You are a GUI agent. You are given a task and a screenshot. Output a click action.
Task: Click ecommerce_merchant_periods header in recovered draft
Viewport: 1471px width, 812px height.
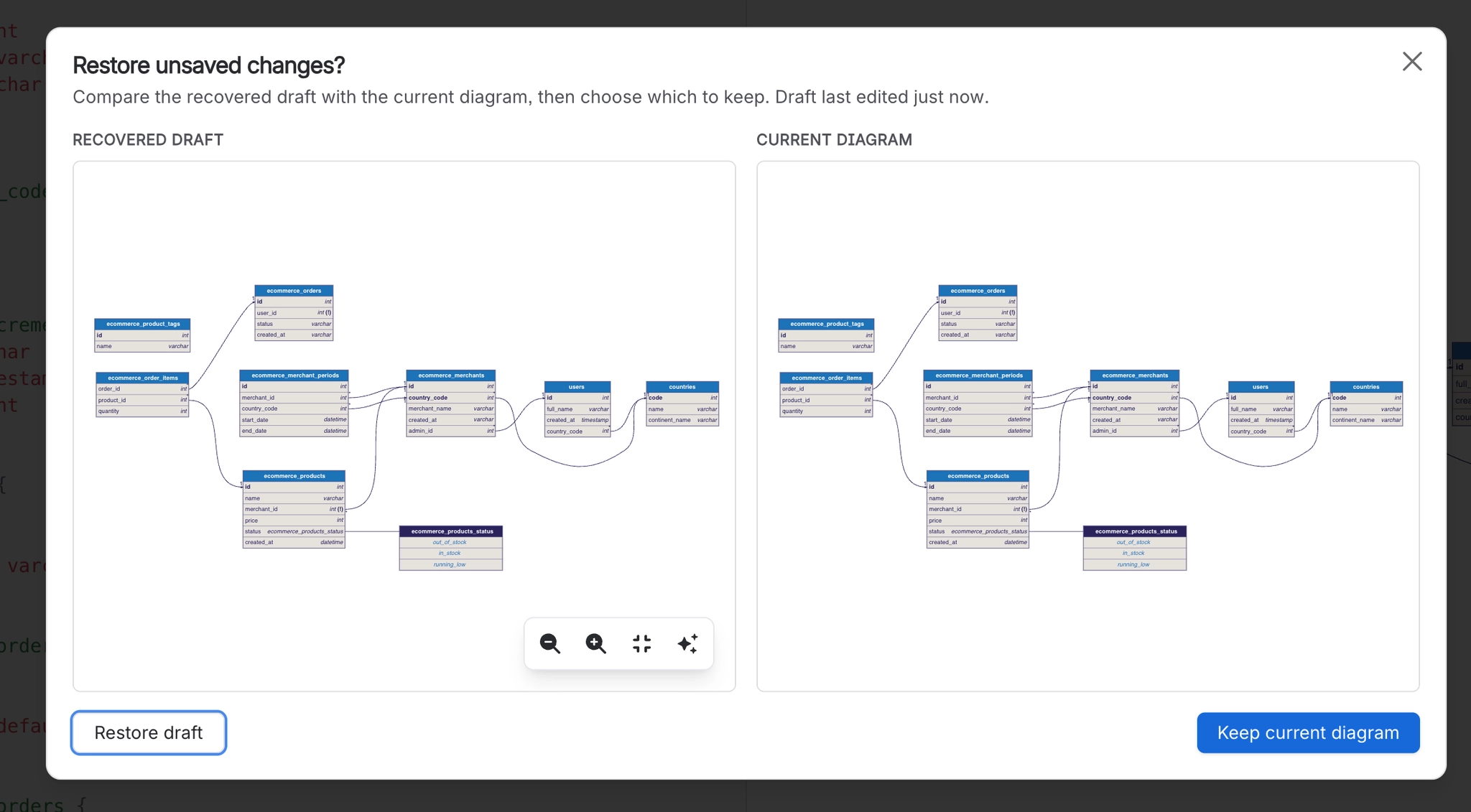(294, 375)
